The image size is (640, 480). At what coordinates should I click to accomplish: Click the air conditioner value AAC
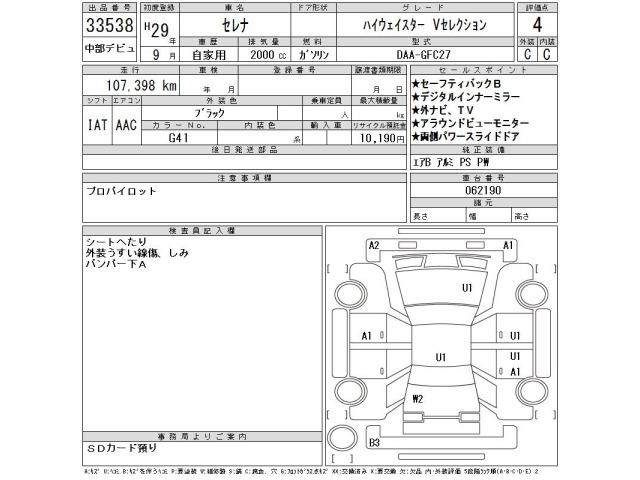click(126, 125)
